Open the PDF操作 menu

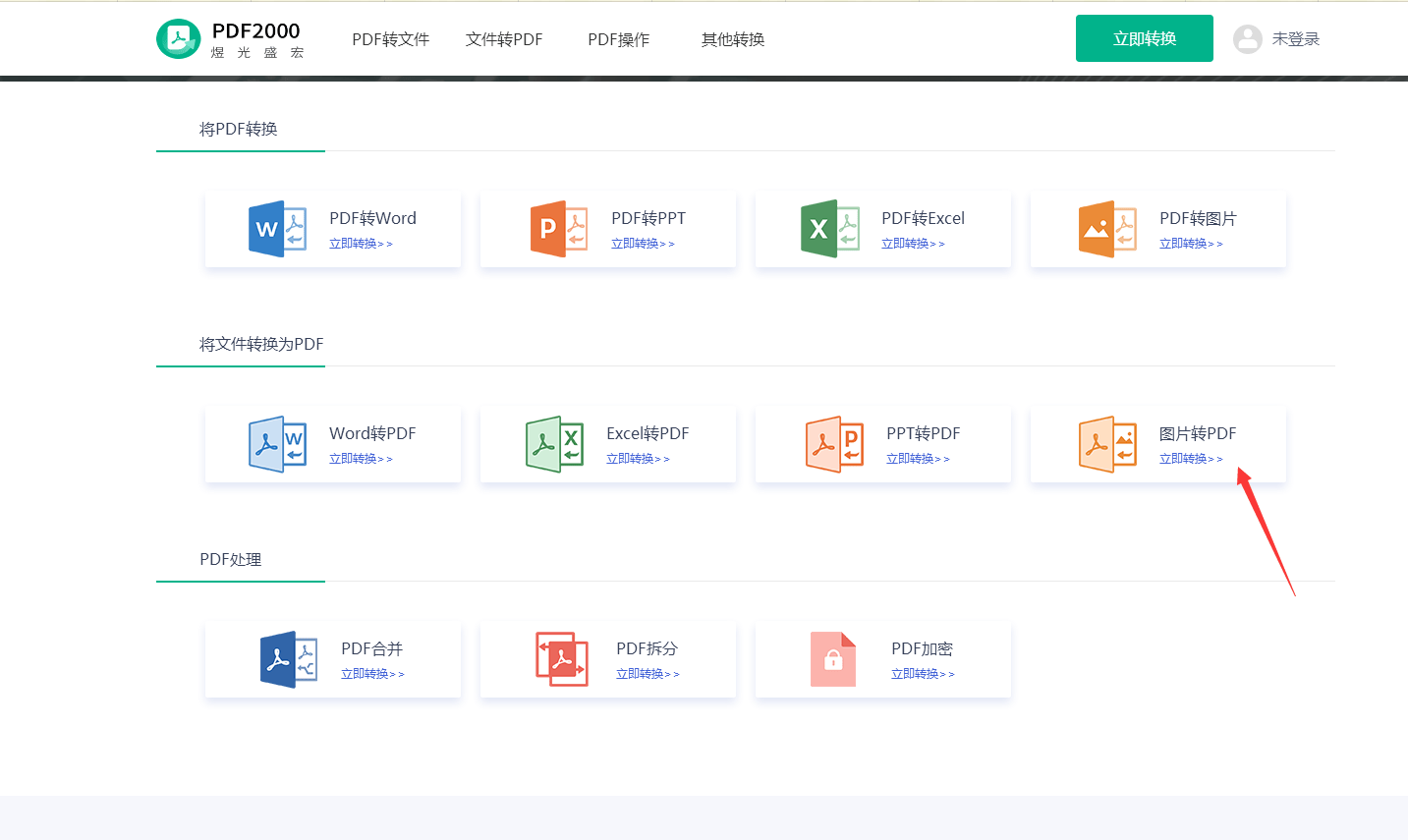[619, 39]
